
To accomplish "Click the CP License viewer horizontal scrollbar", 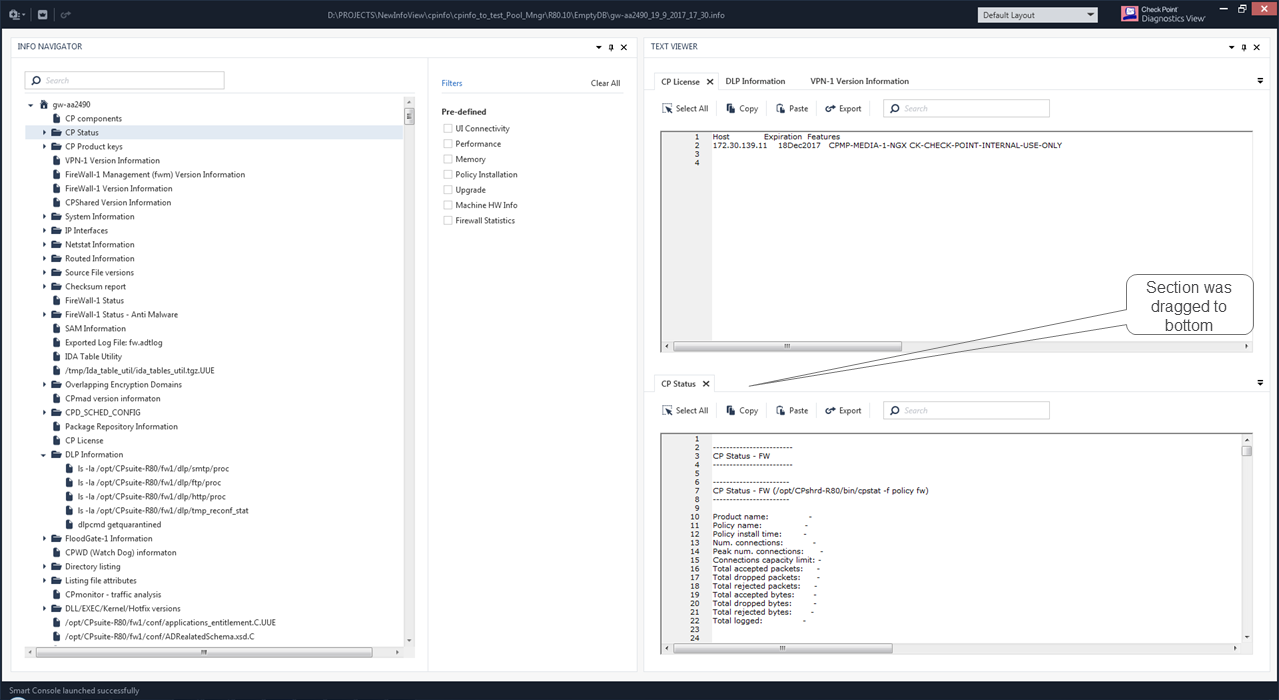I will tap(787, 346).
